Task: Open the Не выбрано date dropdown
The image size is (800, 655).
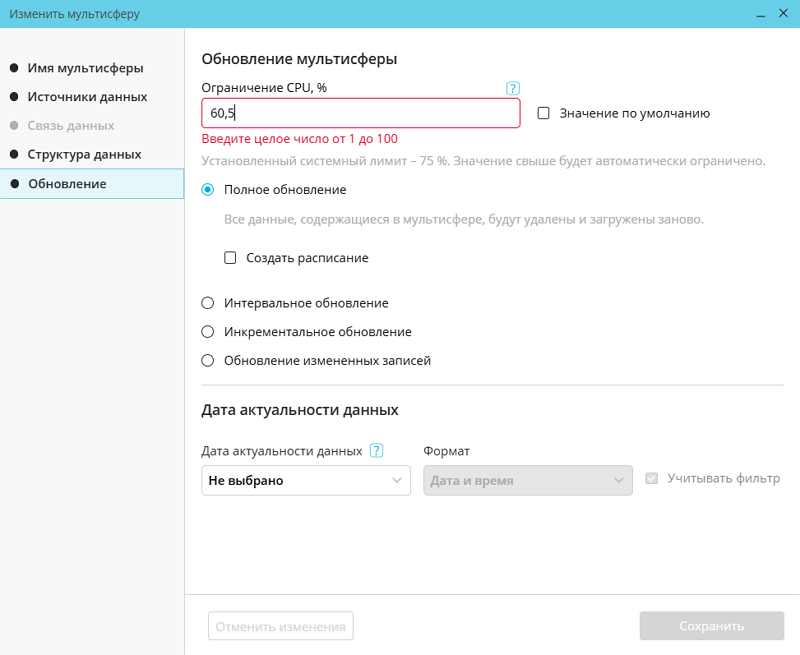Action: (306, 481)
